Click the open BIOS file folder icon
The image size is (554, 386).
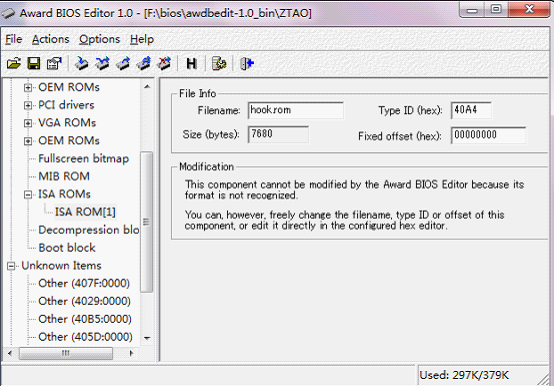click(x=14, y=64)
